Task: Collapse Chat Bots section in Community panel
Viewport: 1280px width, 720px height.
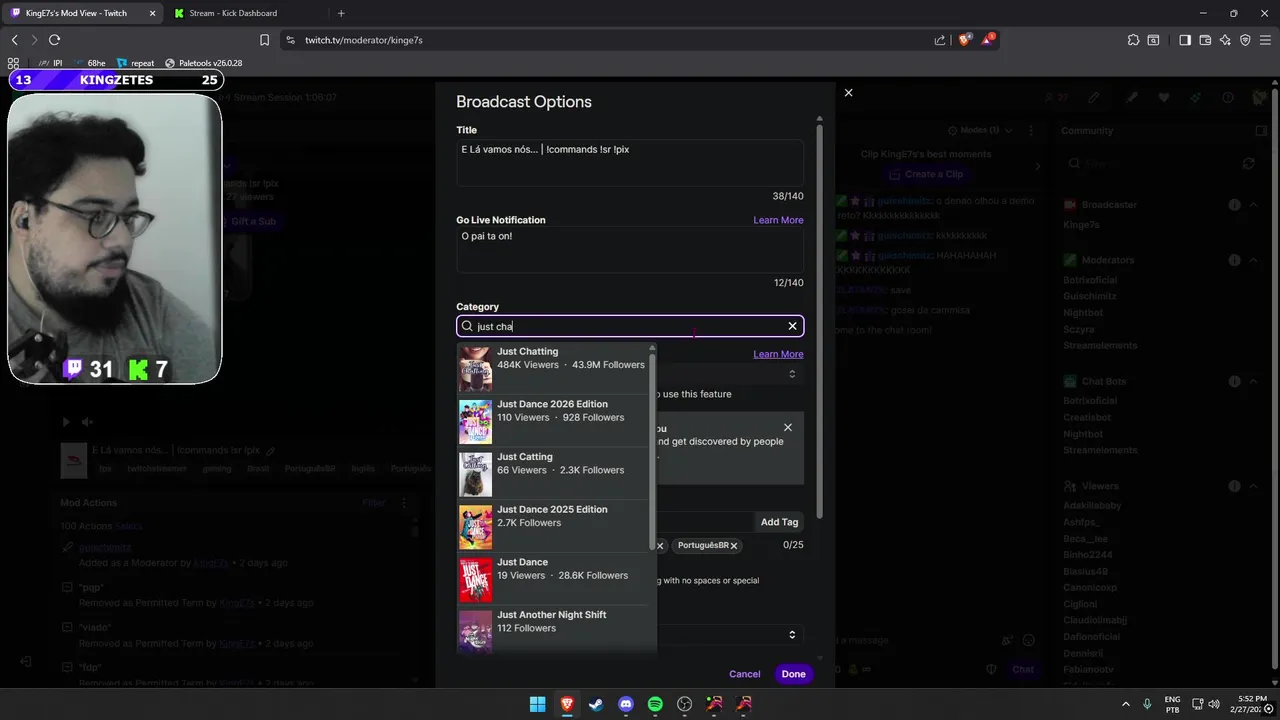Action: pyautogui.click(x=1253, y=382)
